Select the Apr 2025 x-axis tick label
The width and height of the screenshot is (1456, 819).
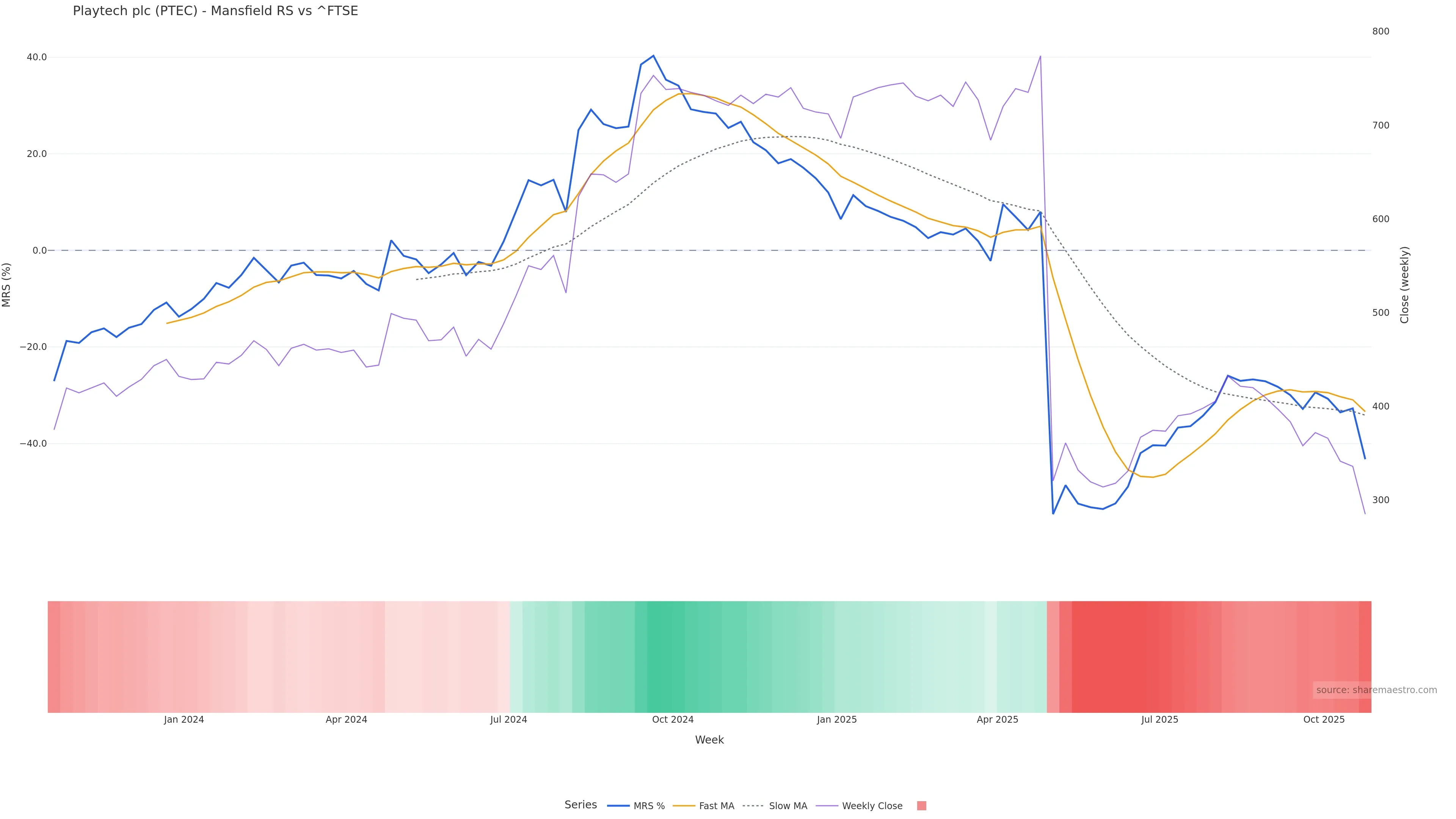pos(997,720)
